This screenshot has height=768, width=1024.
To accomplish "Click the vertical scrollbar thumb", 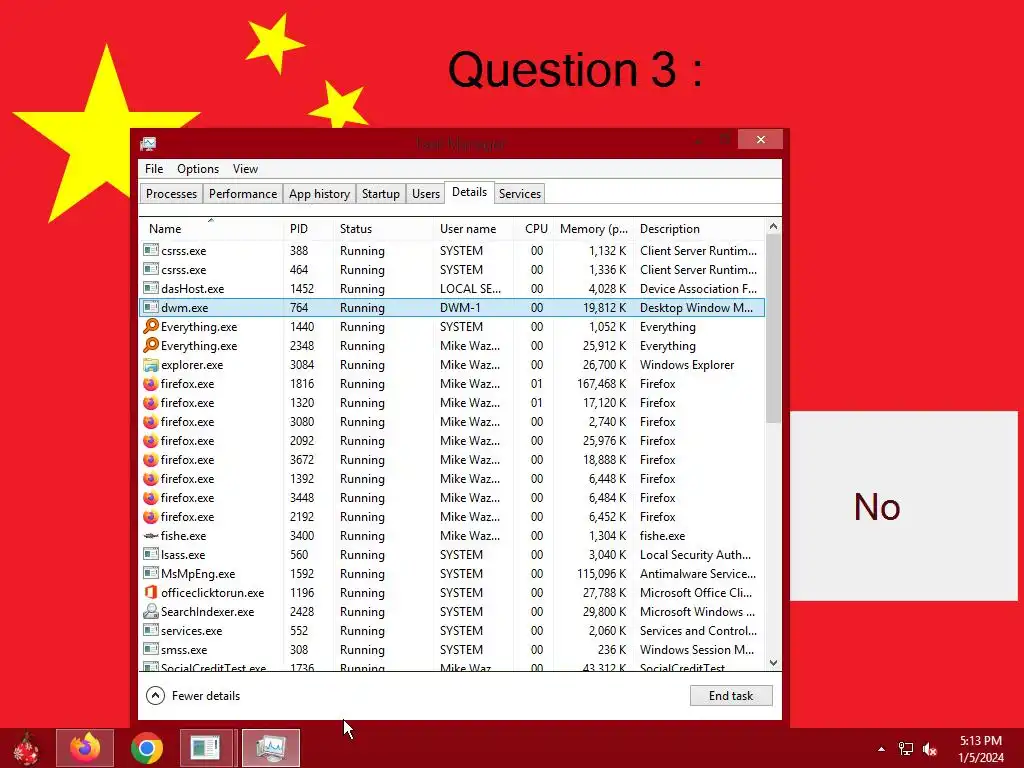I will point(773,328).
